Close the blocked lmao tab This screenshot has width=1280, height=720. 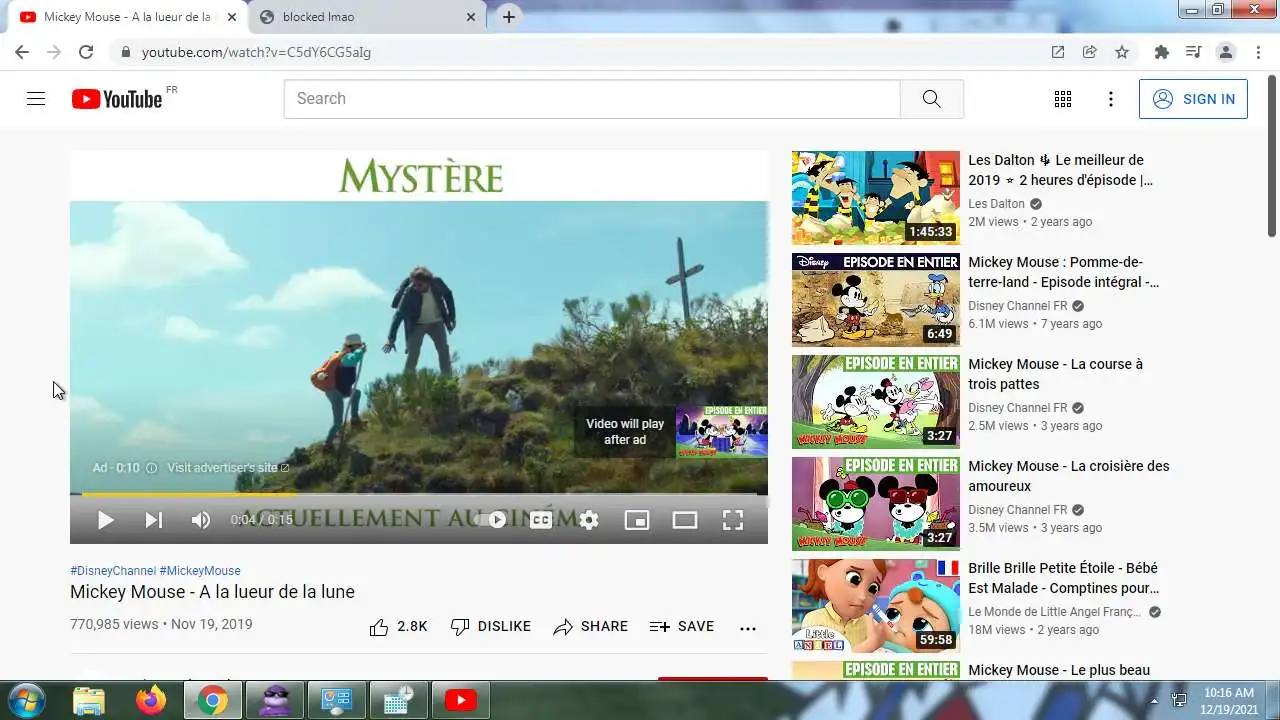click(x=471, y=17)
